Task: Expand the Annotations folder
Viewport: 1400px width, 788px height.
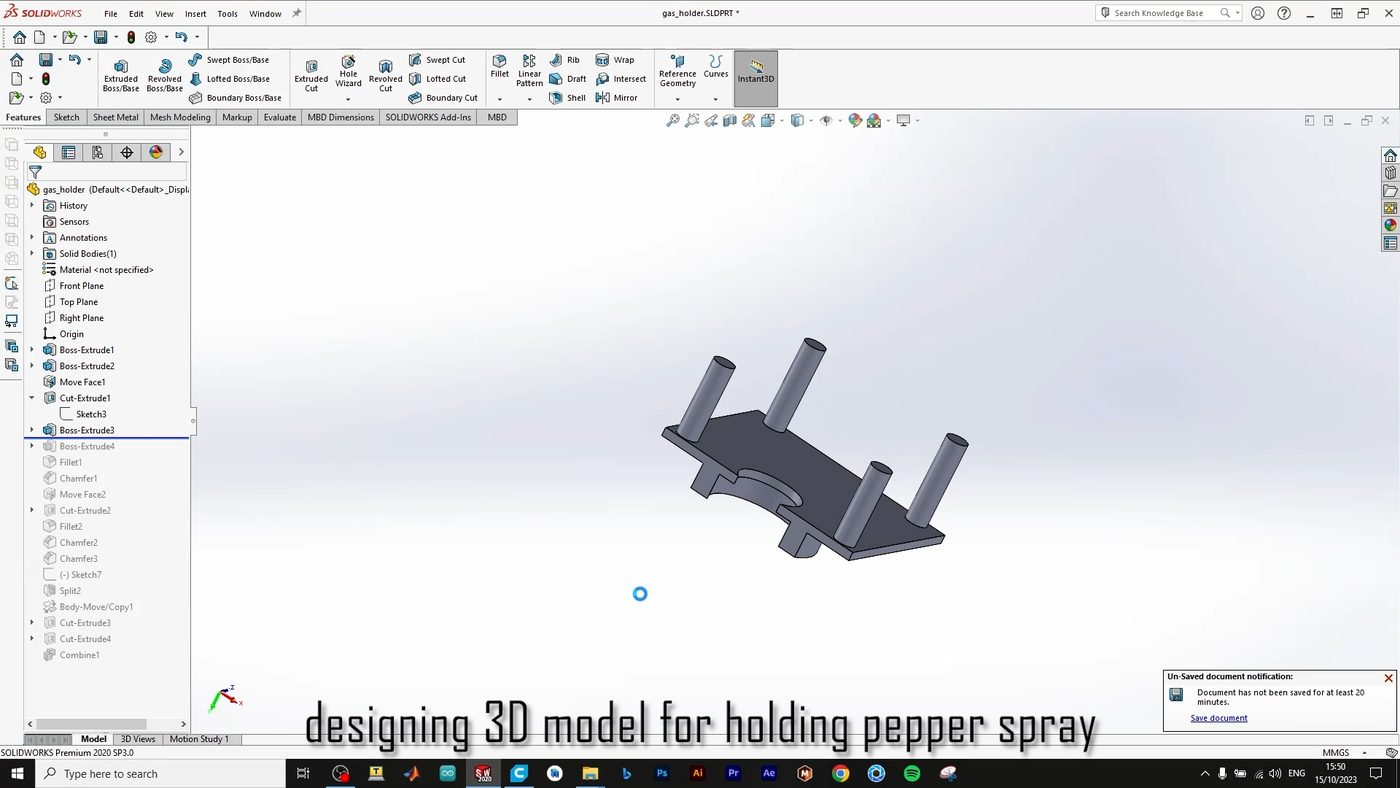Action: [x=32, y=238]
